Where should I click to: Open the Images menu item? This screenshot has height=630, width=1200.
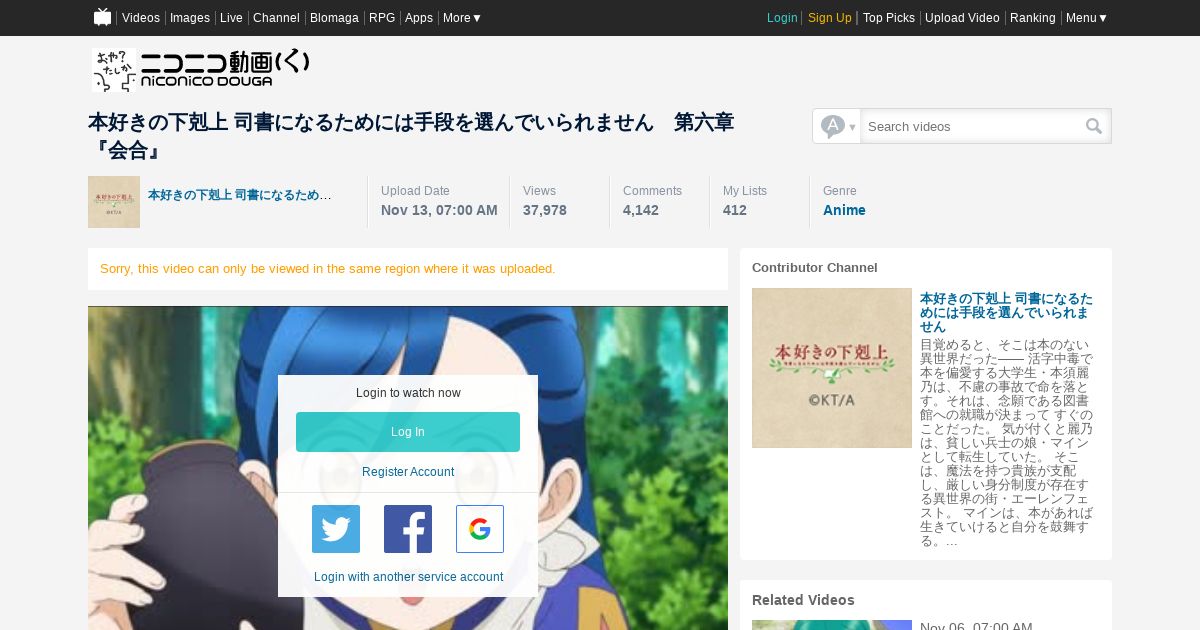pos(190,18)
